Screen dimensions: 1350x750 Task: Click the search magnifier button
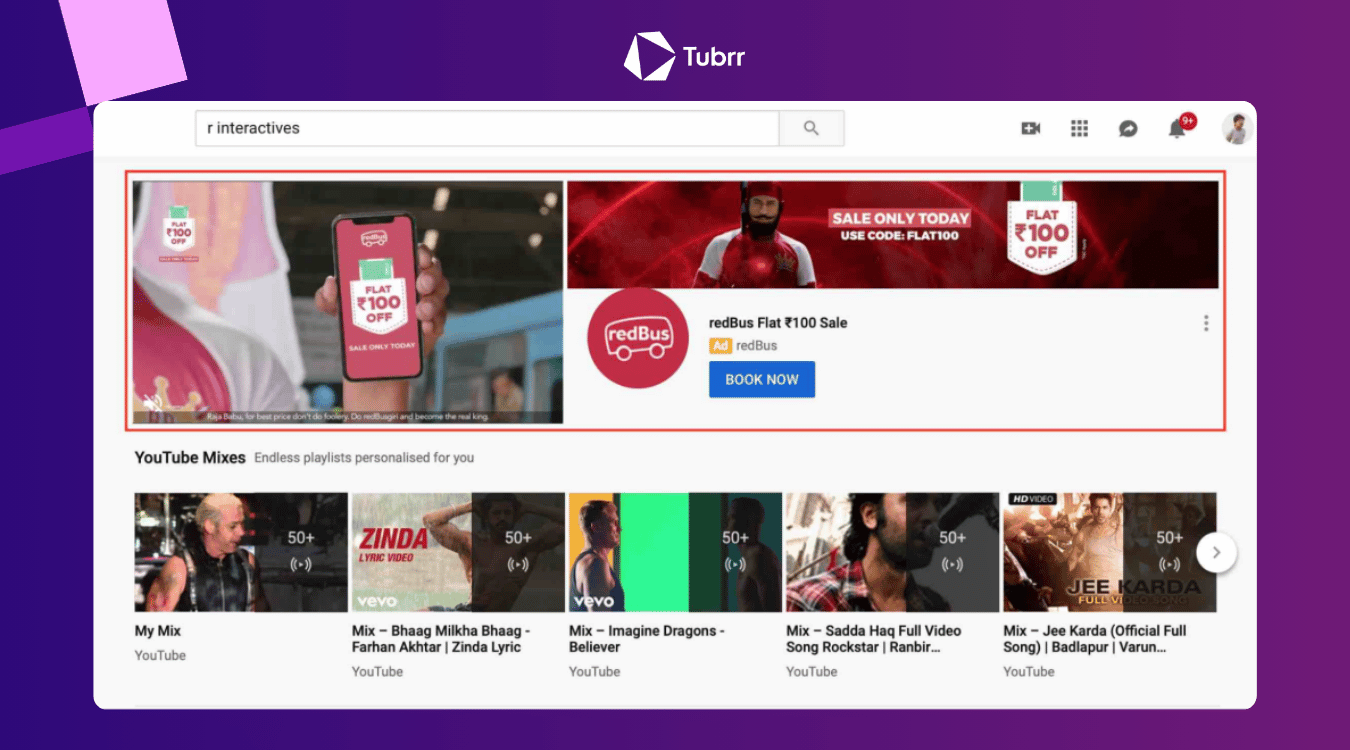(x=811, y=128)
